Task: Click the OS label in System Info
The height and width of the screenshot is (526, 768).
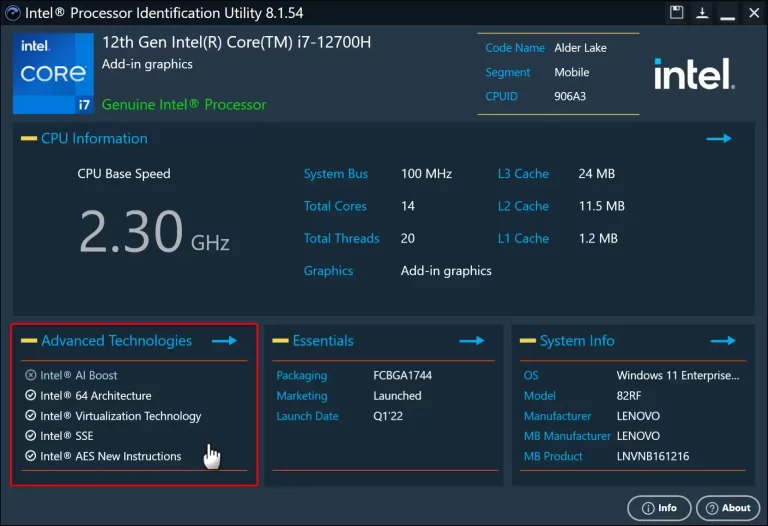Action: [x=531, y=375]
